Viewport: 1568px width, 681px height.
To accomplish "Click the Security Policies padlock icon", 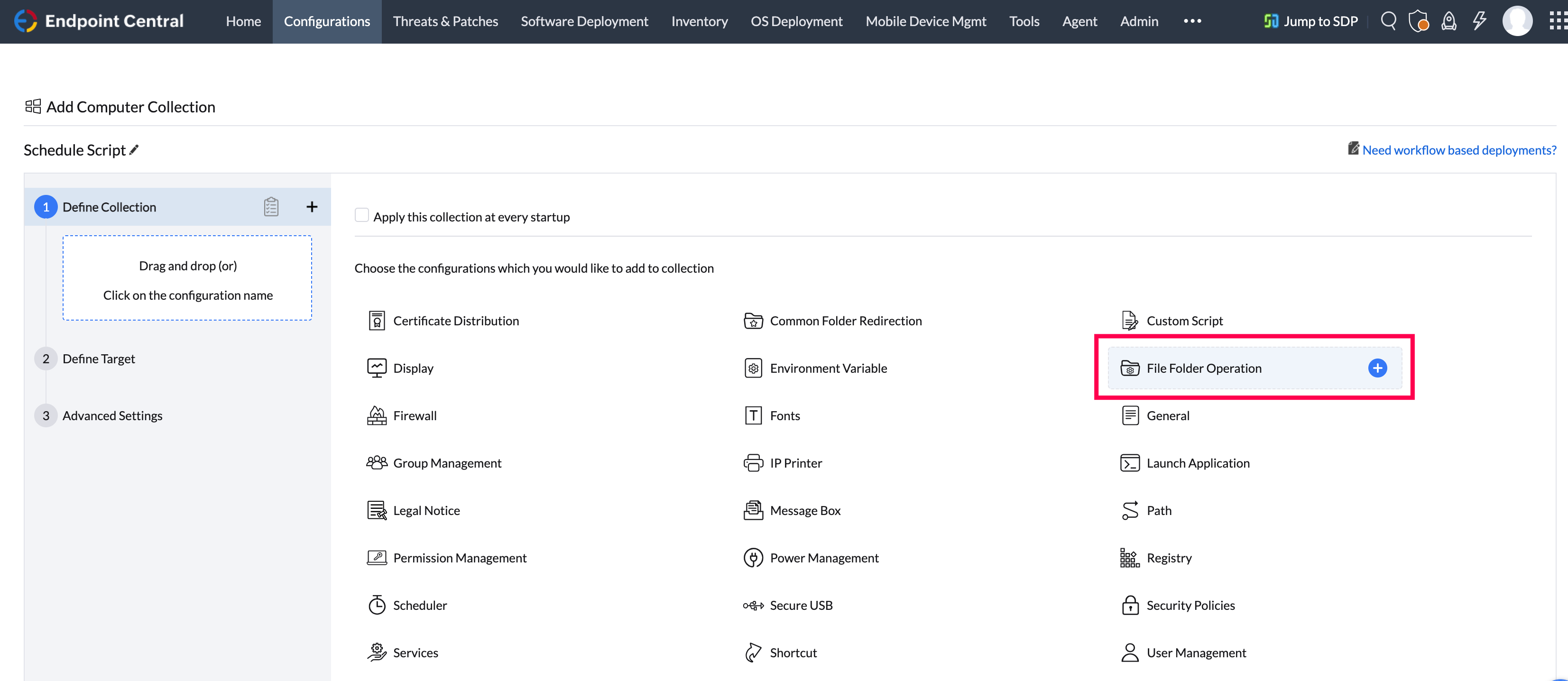I will click(1130, 606).
